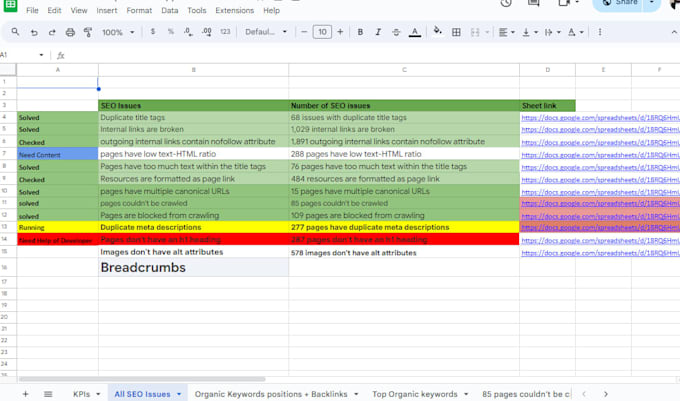The height and width of the screenshot is (401, 680).
Task: Increase decimal places
Action: click(206, 32)
